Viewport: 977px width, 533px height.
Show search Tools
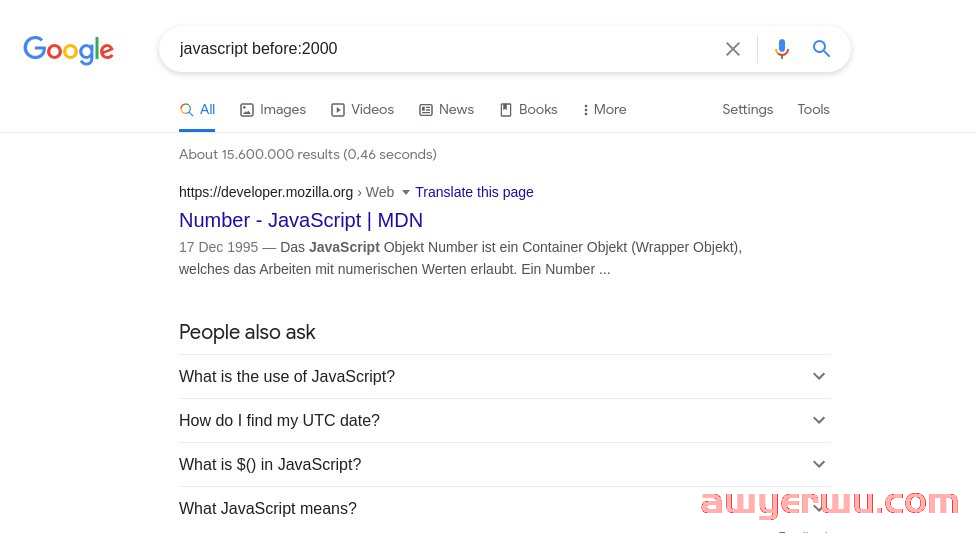pos(813,110)
